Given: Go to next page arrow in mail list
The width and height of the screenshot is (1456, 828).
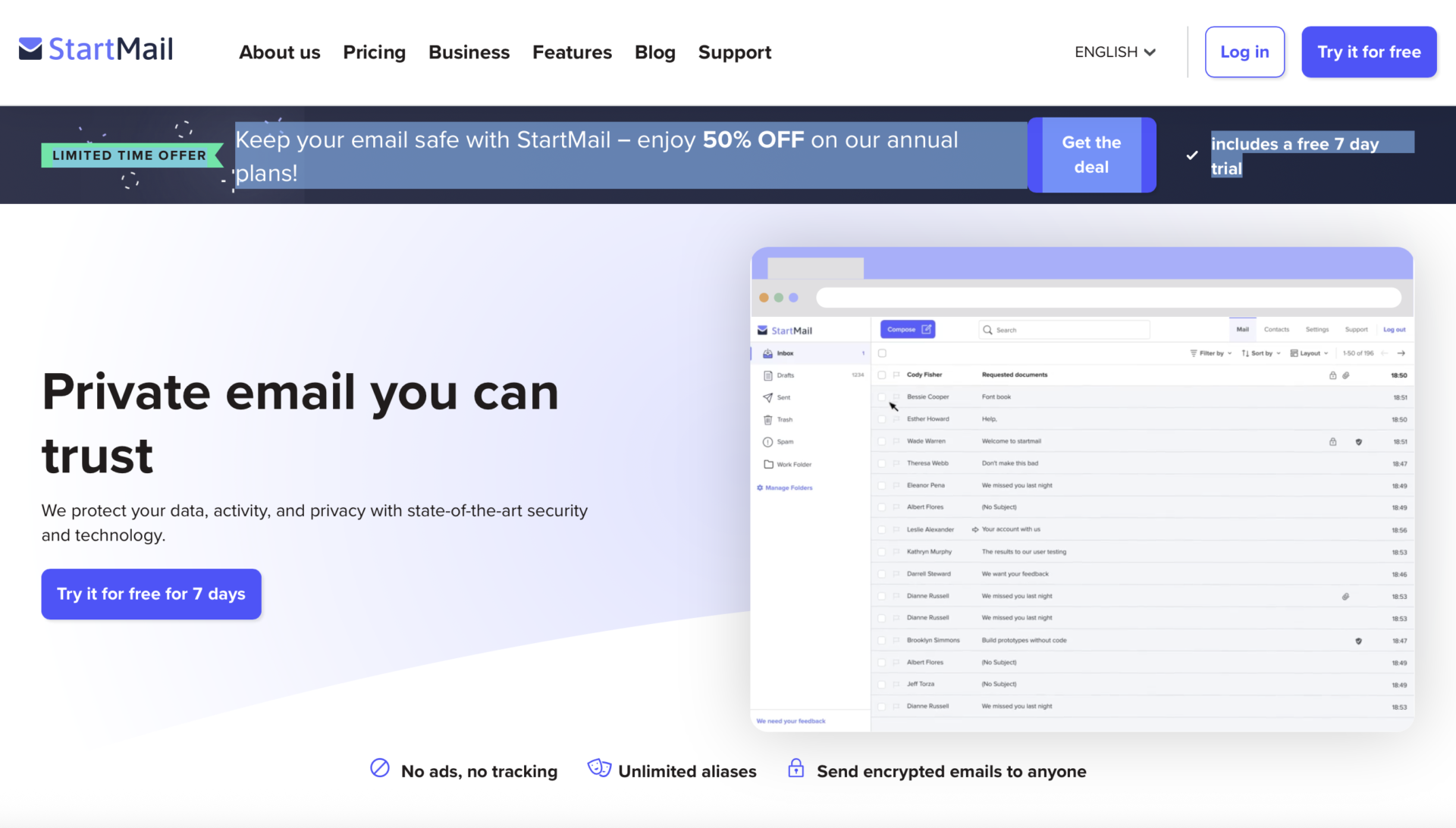Looking at the screenshot, I should (x=1401, y=353).
